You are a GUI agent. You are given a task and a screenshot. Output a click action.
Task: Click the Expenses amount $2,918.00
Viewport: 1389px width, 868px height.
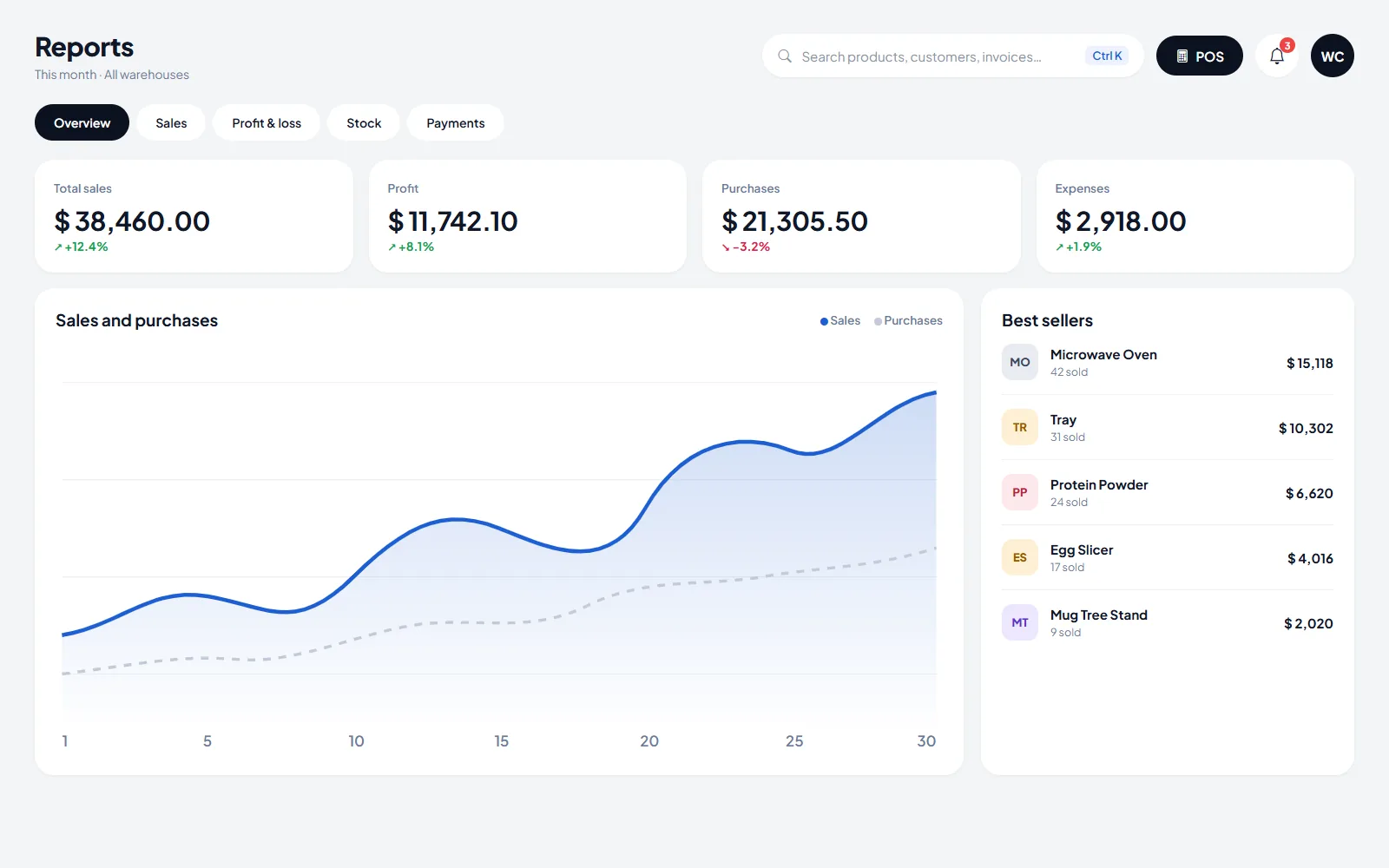coord(1121,221)
